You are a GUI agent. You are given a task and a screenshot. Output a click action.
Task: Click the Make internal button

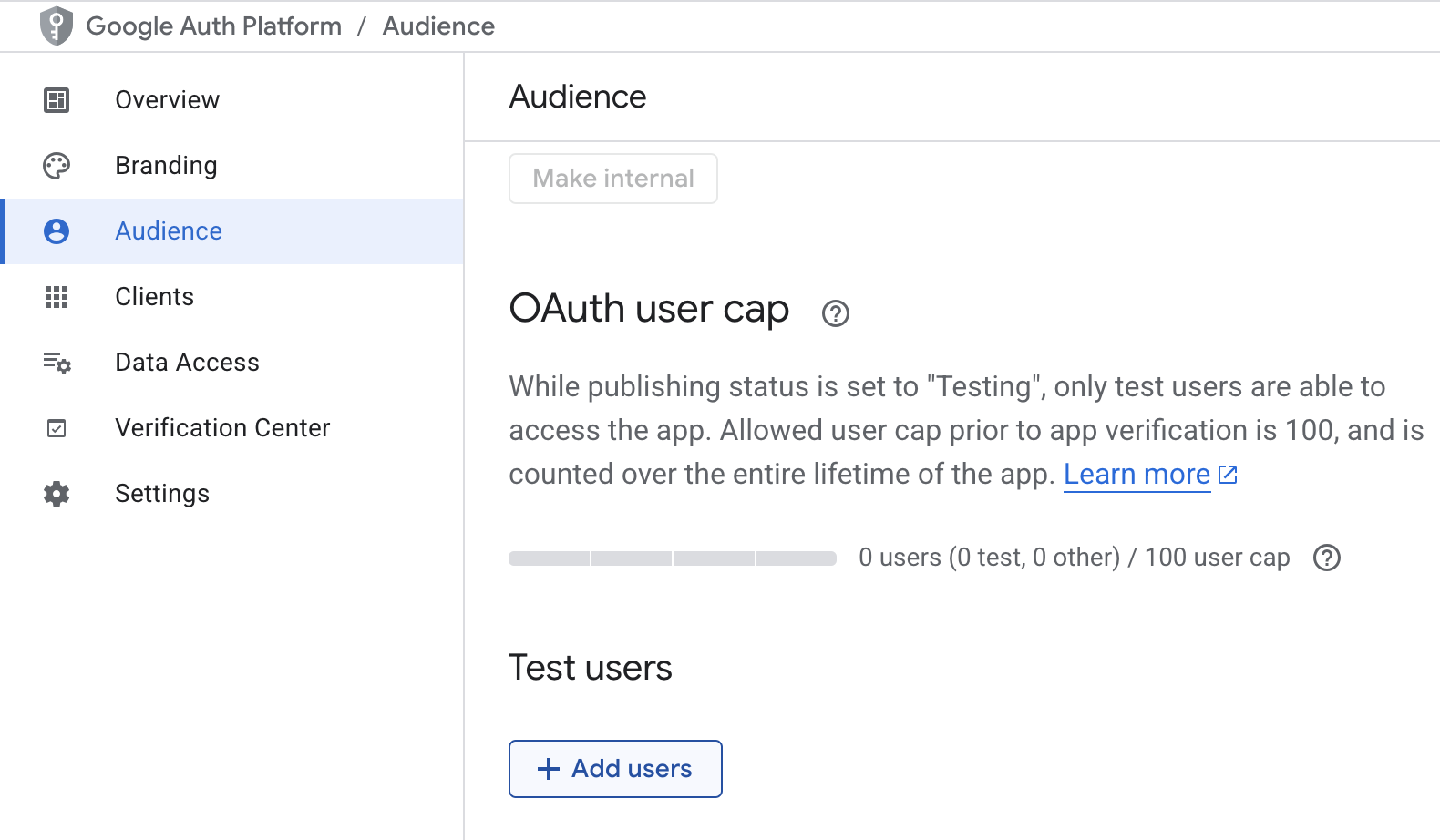tap(613, 179)
